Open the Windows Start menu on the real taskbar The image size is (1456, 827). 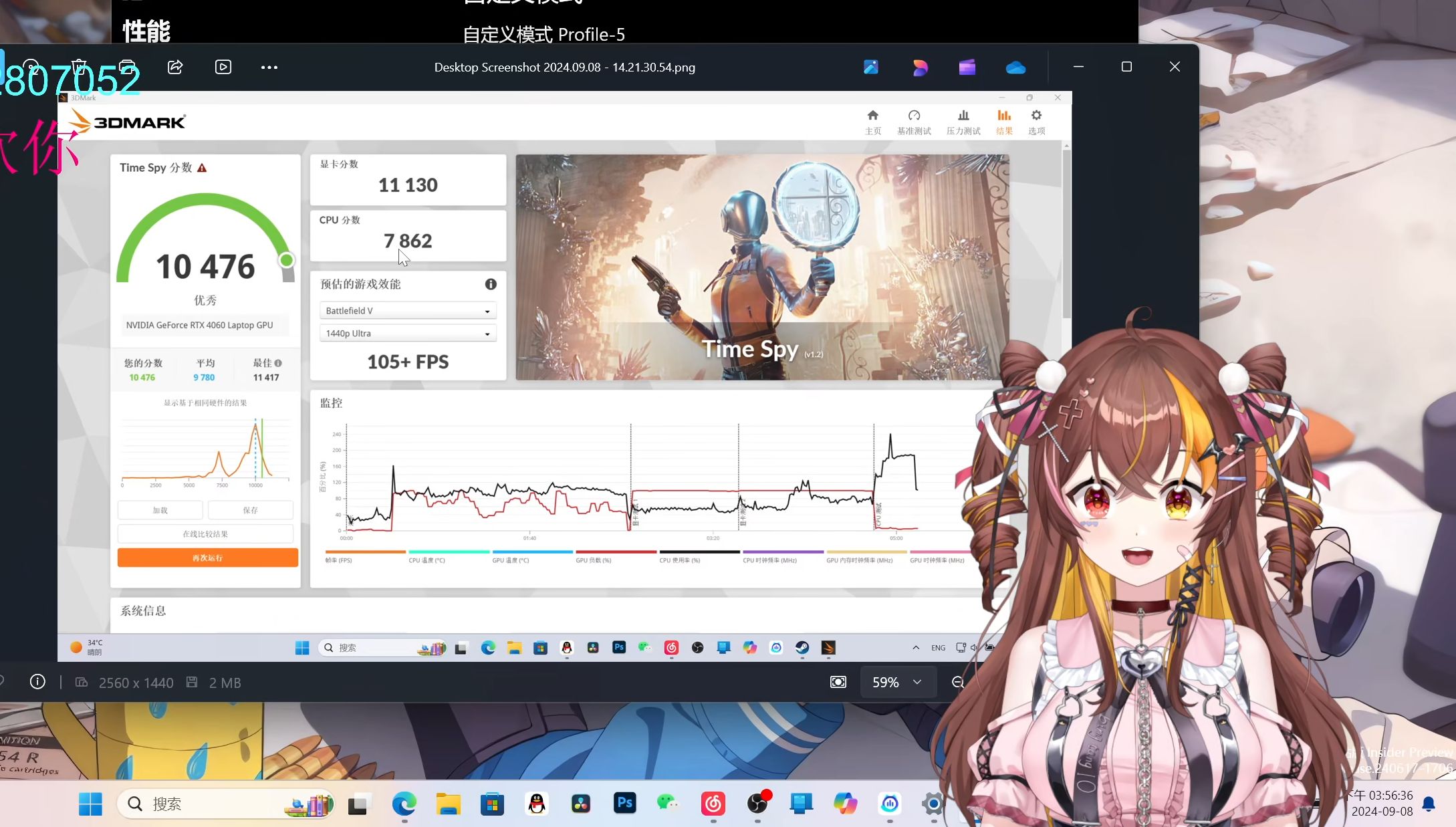point(90,804)
